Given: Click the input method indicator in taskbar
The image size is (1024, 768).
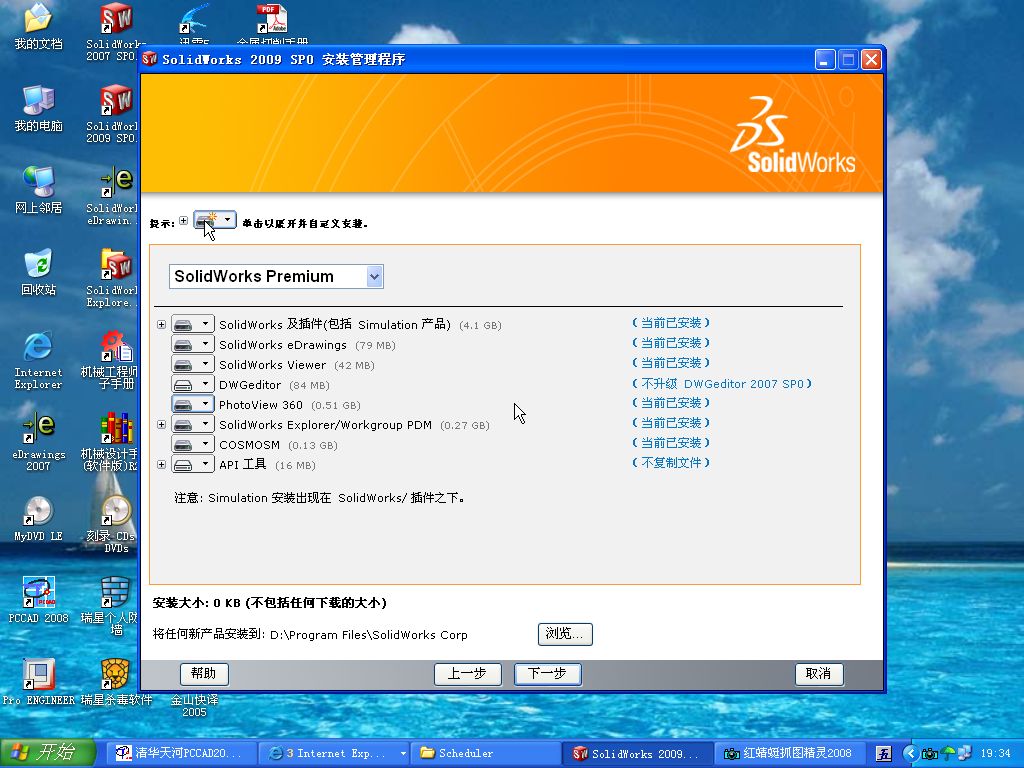Looking at the screenshot, I should pyautogui.click(x=883, y=754).
